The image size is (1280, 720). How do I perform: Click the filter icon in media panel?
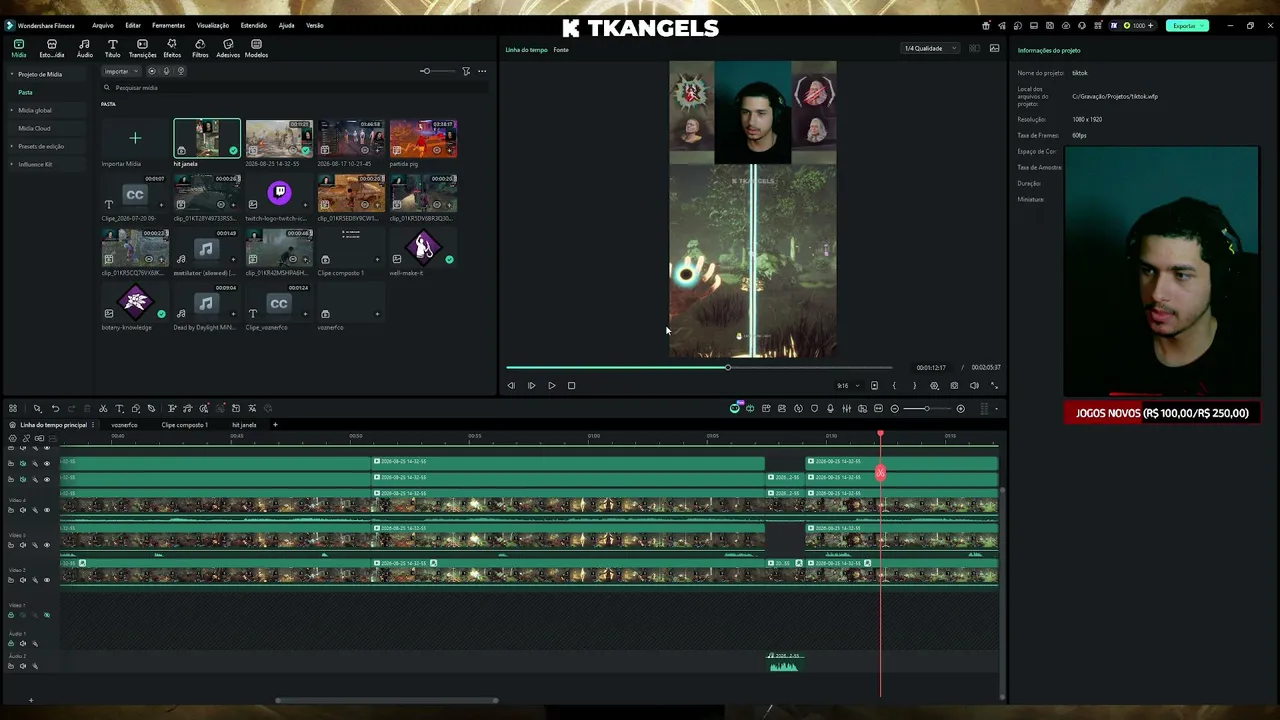(x=466, y=71)
